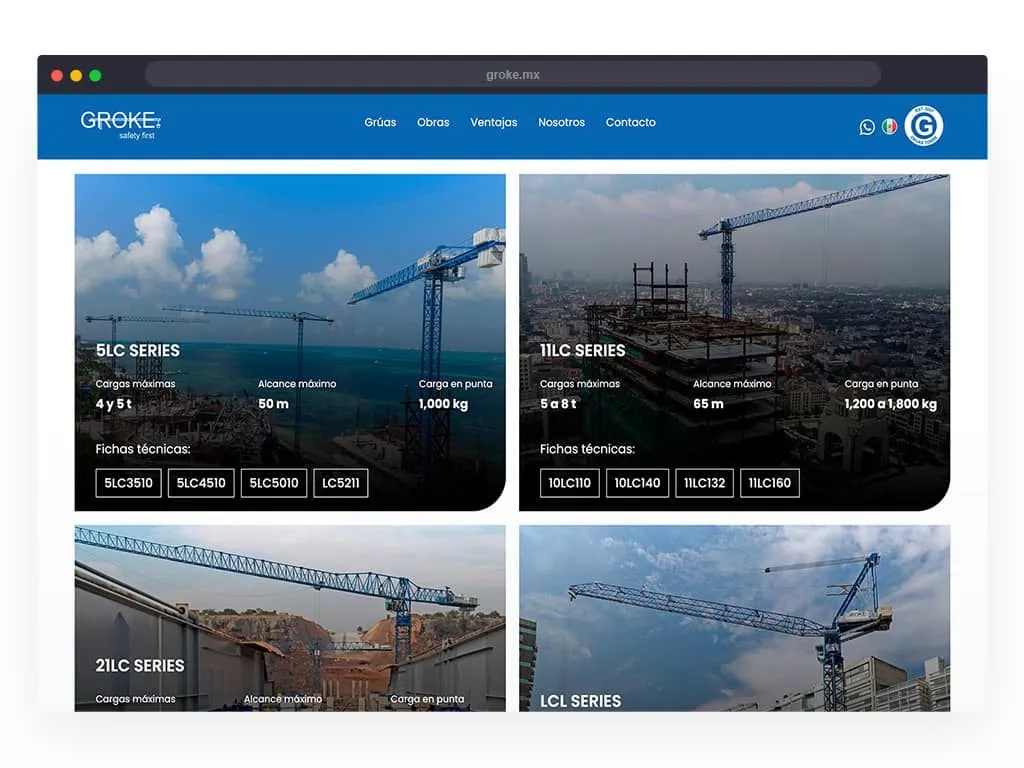Select the LCL SERIES crane card

(734, 620)
